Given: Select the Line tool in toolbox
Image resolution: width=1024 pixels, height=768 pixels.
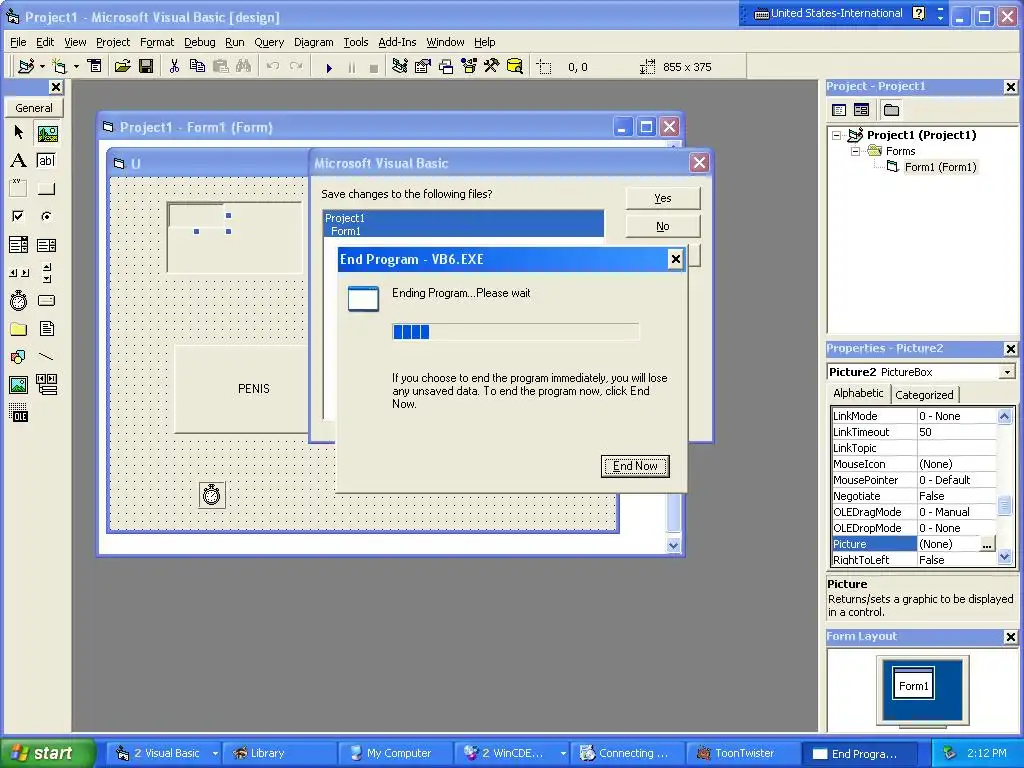Looking at the screenshot, I should point(47,357).
